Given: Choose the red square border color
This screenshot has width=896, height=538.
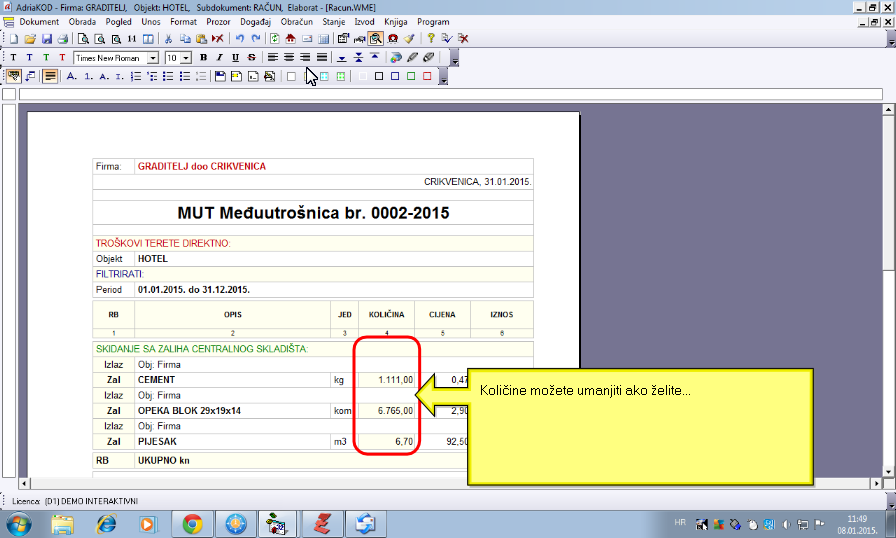Looking at the screenshot, I should [427, 77].
